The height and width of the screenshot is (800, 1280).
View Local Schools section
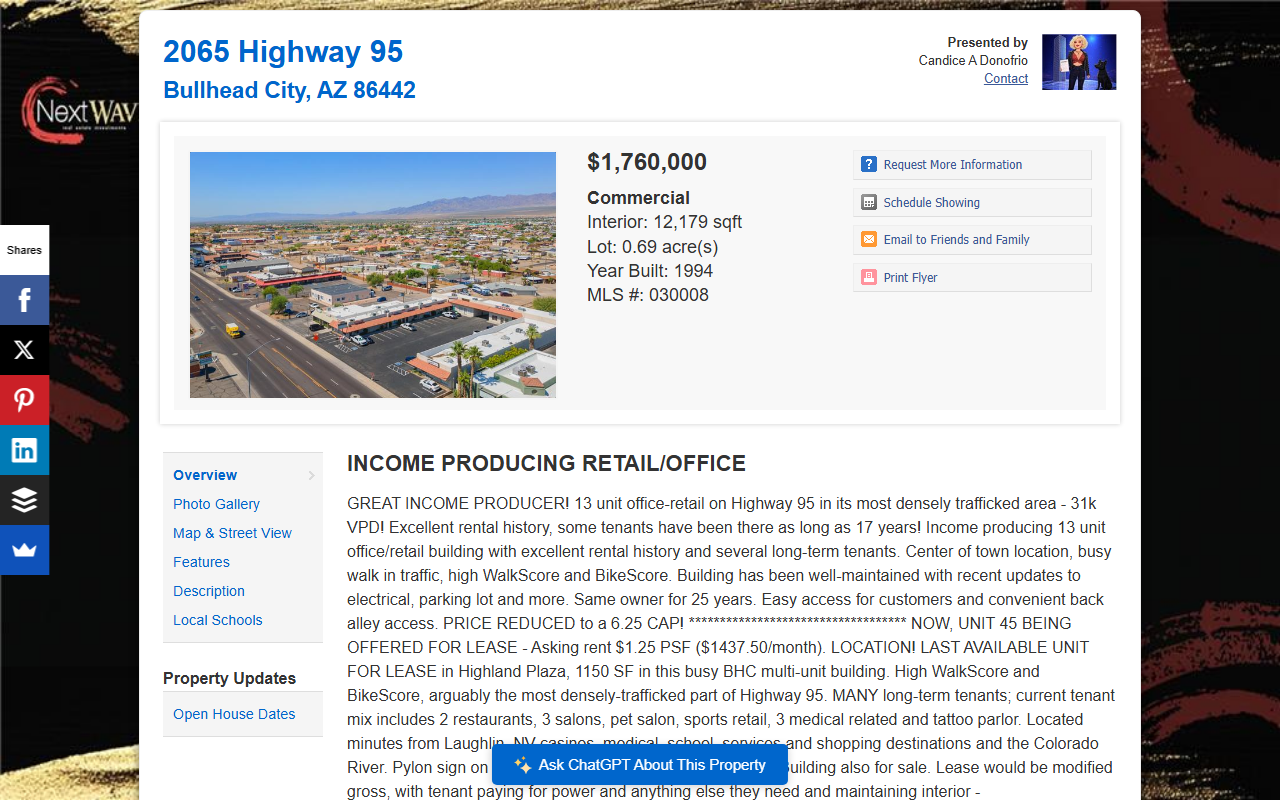(217, 620)
